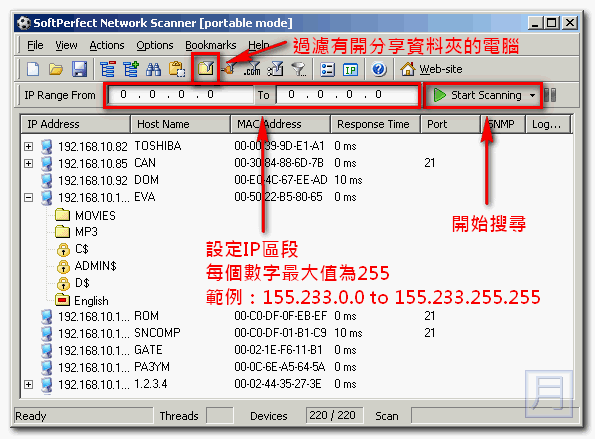Click the computer icon for ROM
Viewport: 595px width, 439px height.
[x=47, y=316]
